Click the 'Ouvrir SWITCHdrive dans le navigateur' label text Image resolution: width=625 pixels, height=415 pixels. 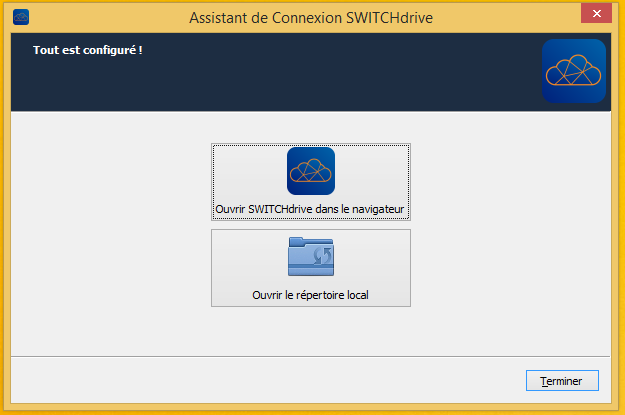coord(310,210)
